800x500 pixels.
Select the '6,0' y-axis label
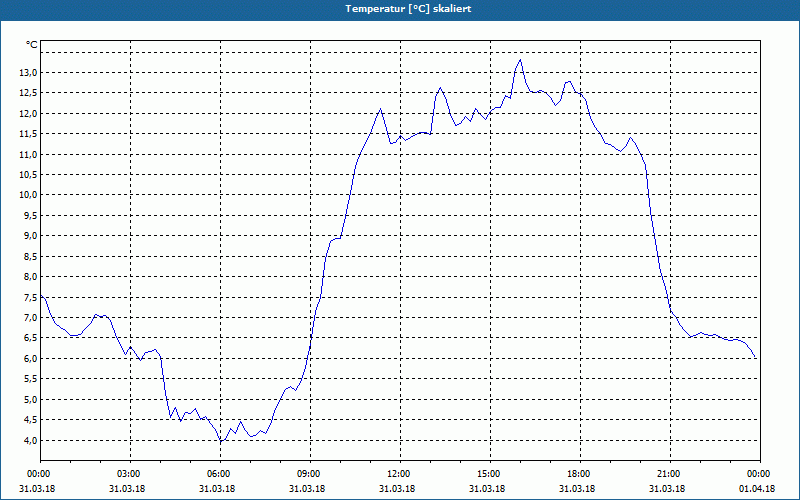click(x=30, y=358)
